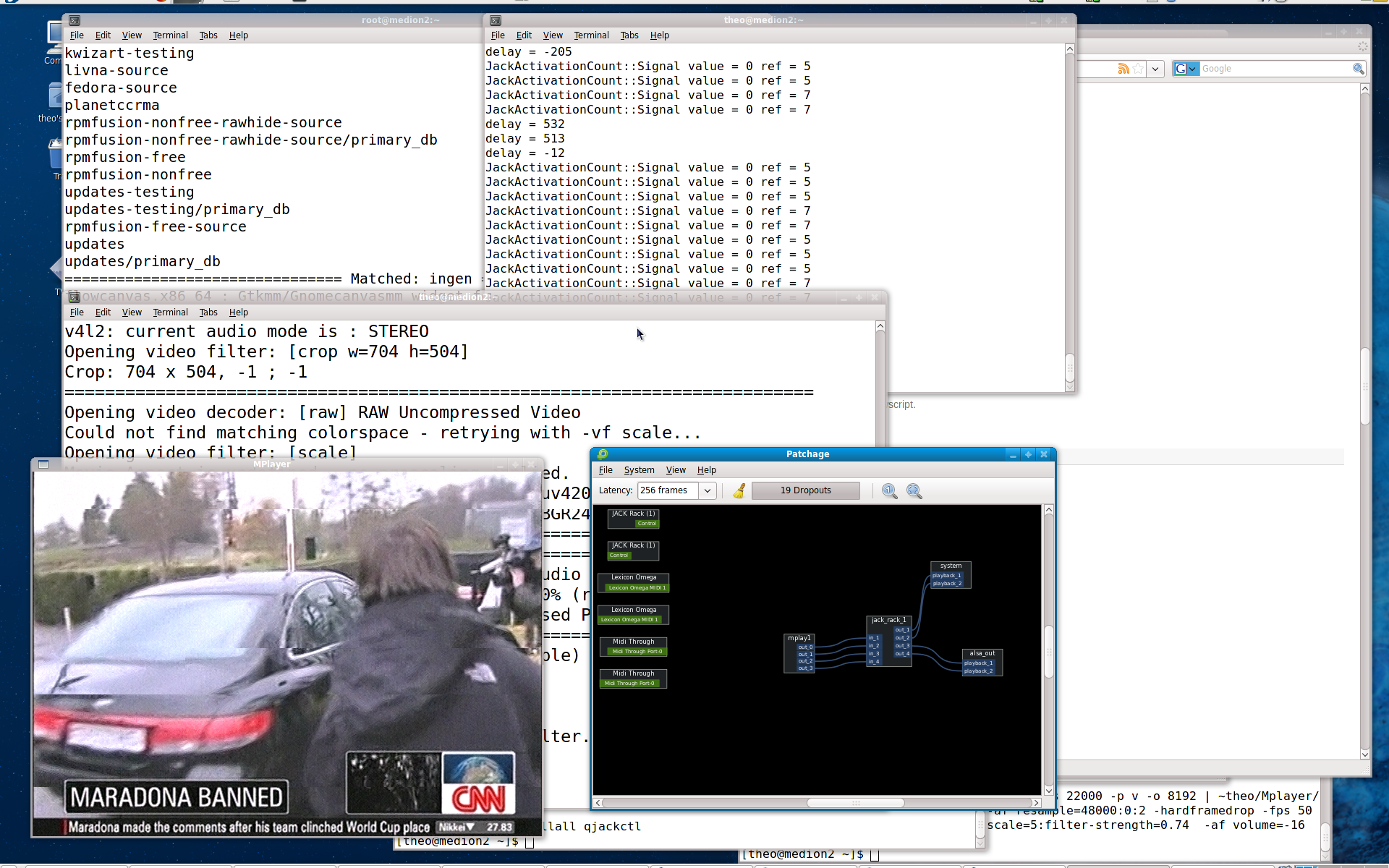
Task: Open Edit menu in the JackActivationCount terminal
Action: point(524,35)
